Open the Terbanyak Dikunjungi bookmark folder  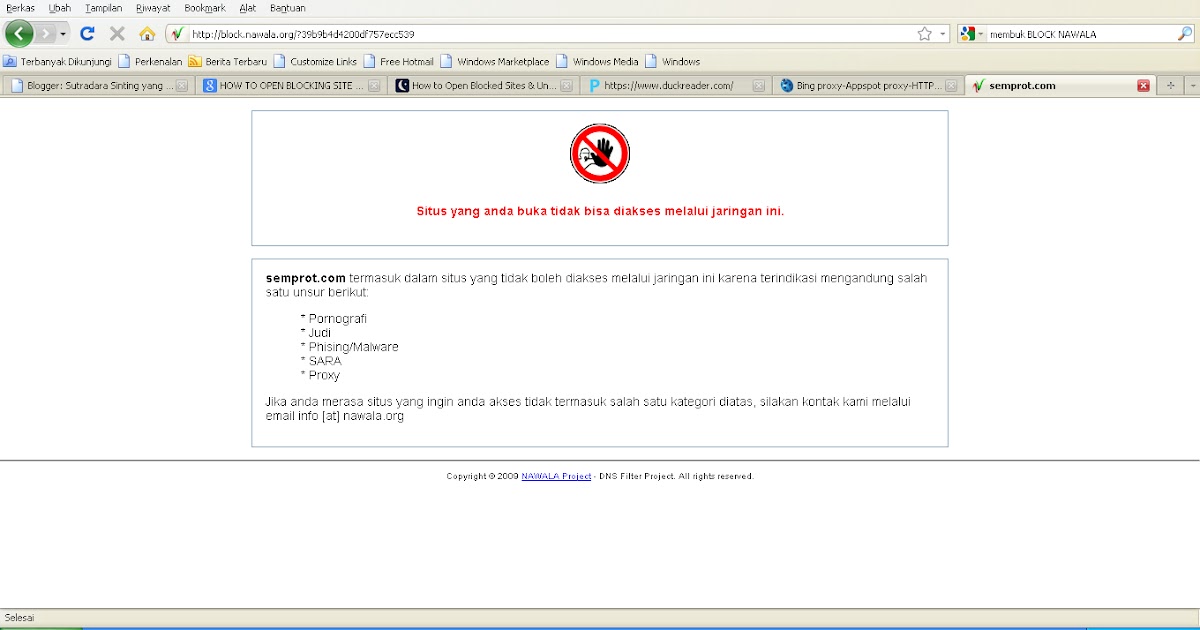pyautogui.click(x=57, y=61)
